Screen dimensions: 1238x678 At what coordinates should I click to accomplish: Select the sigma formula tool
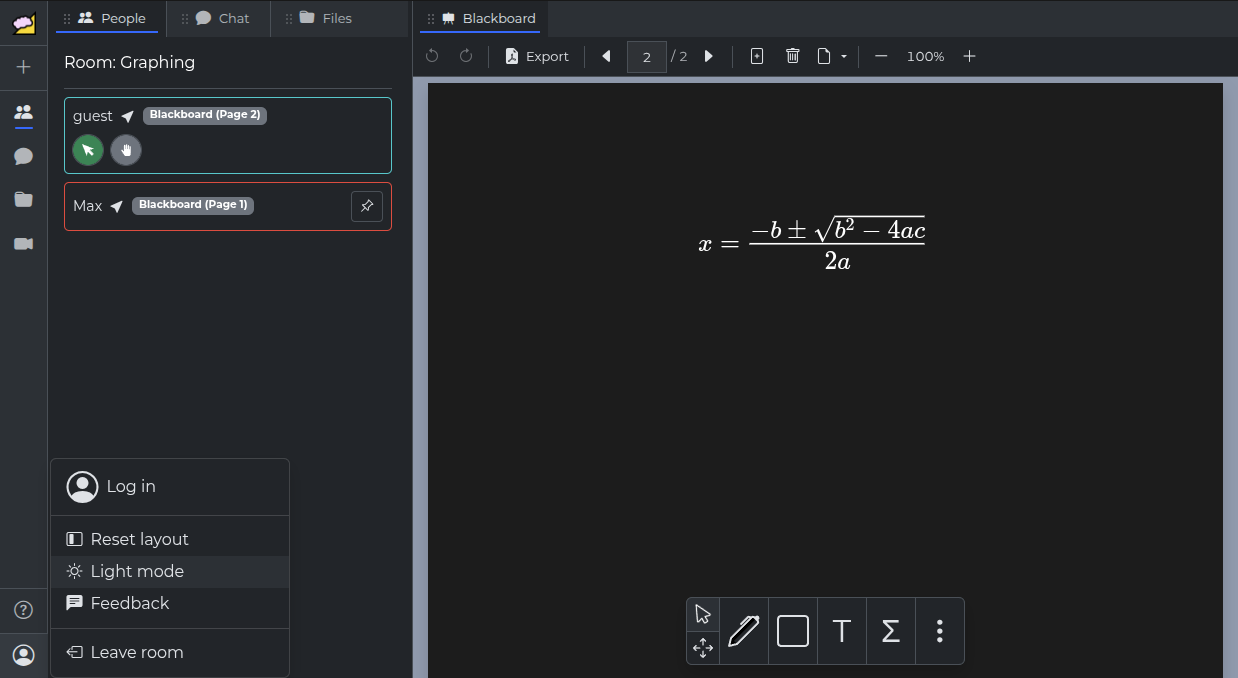click(891, 631)
